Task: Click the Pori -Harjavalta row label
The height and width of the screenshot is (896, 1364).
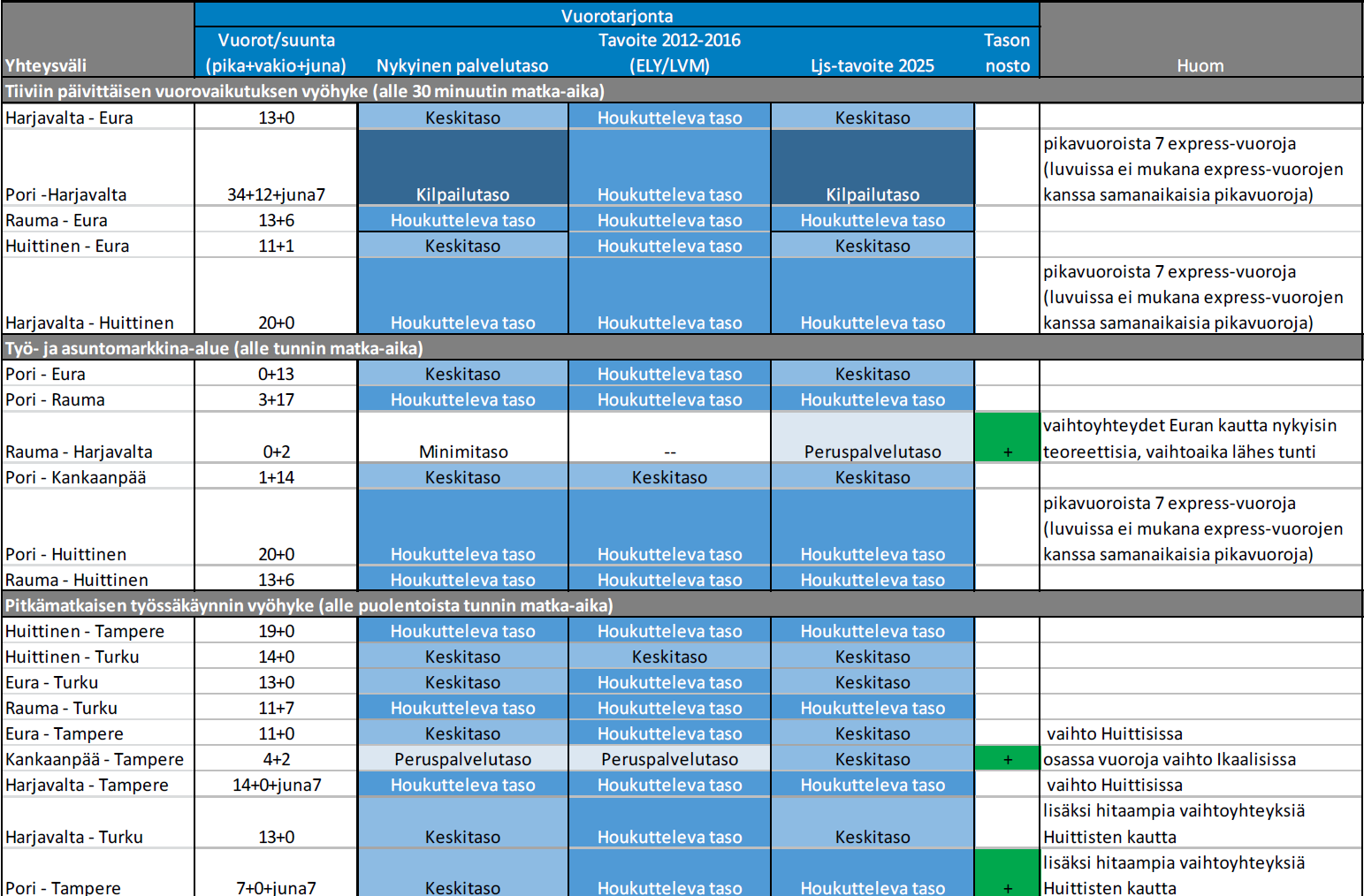Action: point(65,194)
